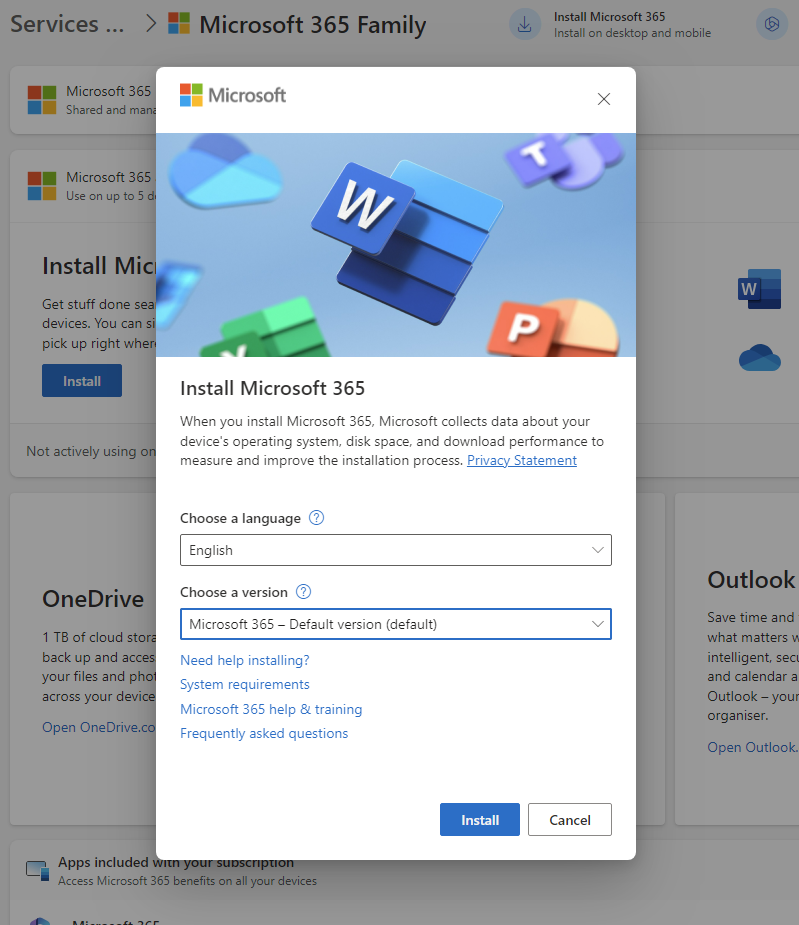Click the download icon beside Install Microsoft 365
Image resolution: width=799 pixels, height=925 pixels.
(x=525, y=25)
